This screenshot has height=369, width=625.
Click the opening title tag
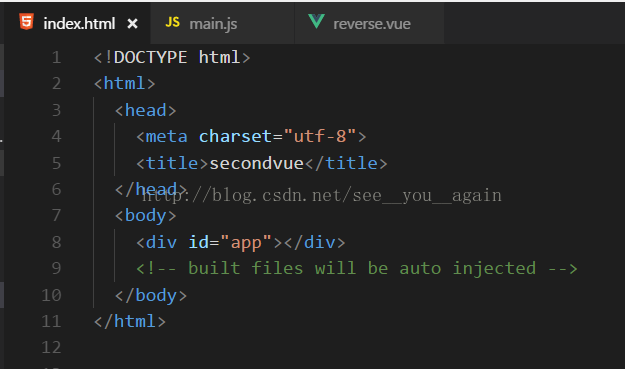point(172,163)
